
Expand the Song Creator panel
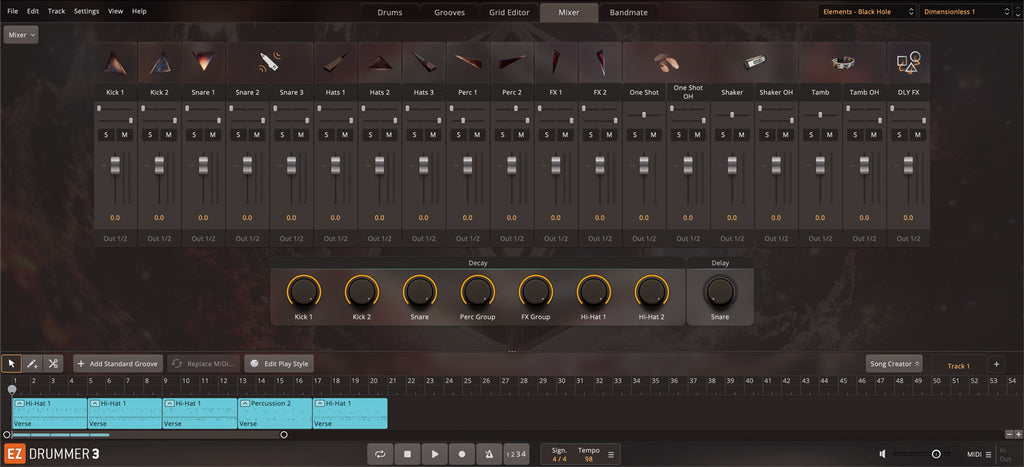pos(893,364)
